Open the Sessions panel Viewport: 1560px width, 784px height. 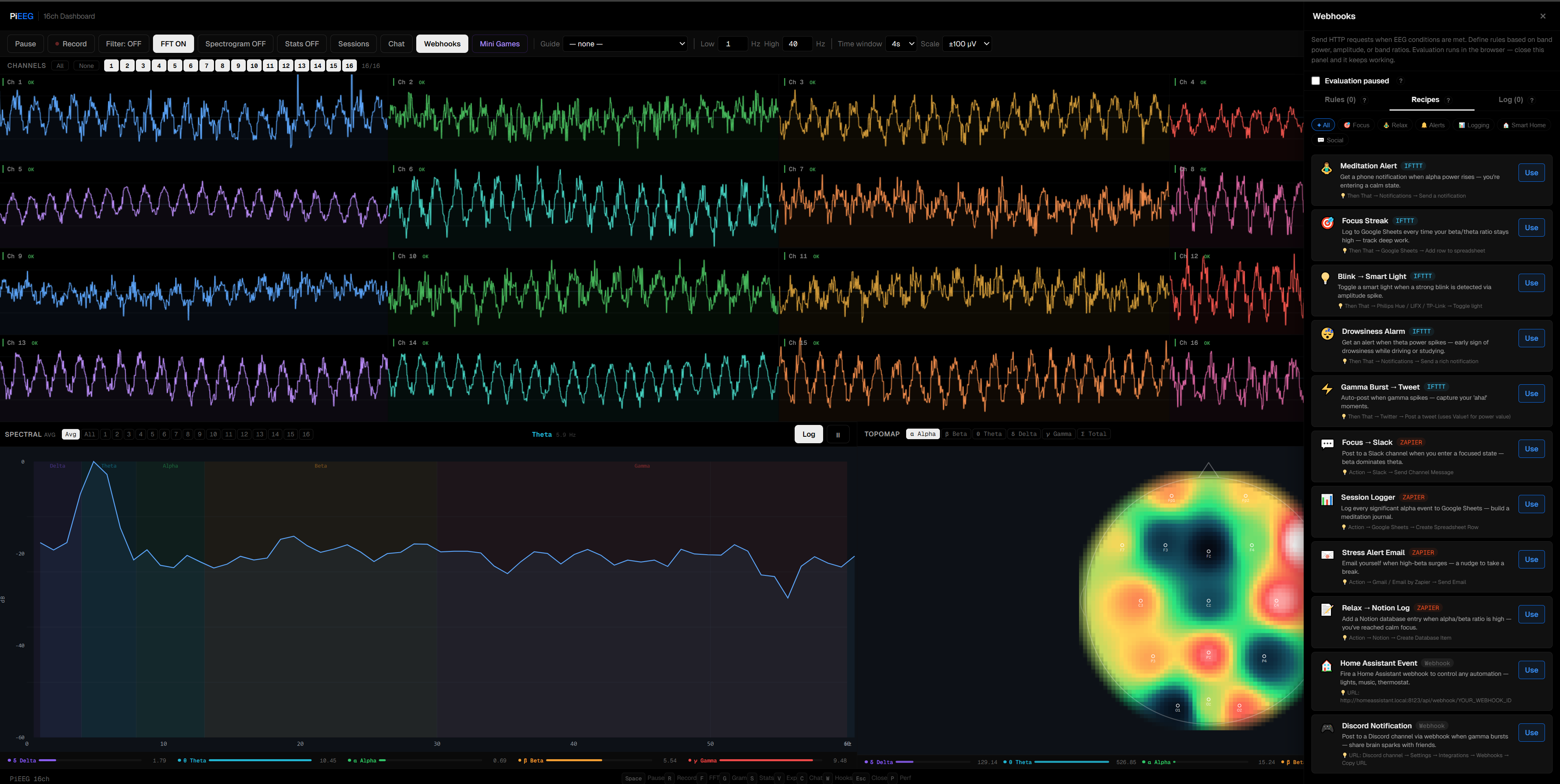click(353, 43)
